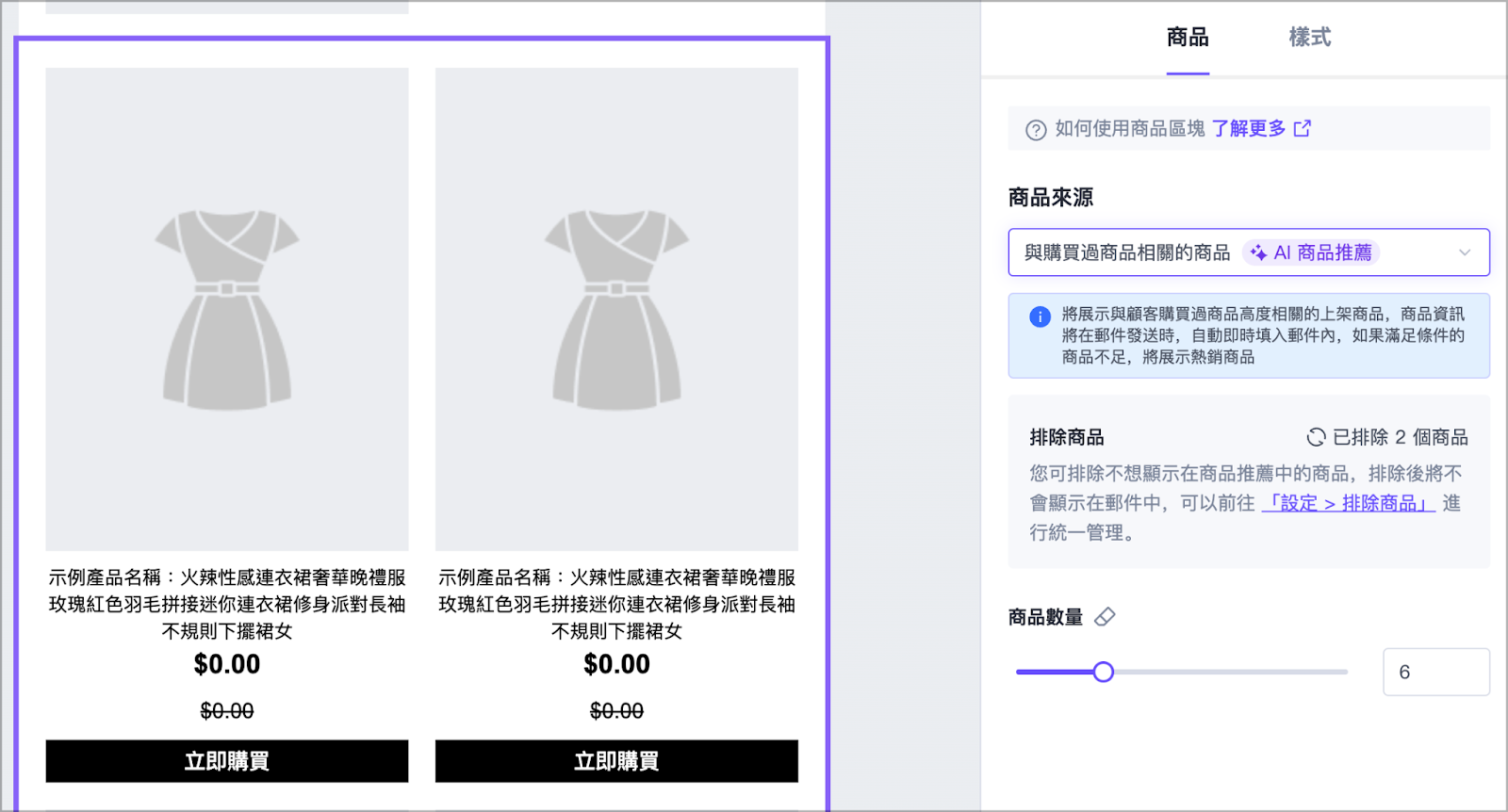Viewport: 1508px width, 812px height.
Task: Click the 商品數量 input field showing 6
Action: tap(1434, 672)
